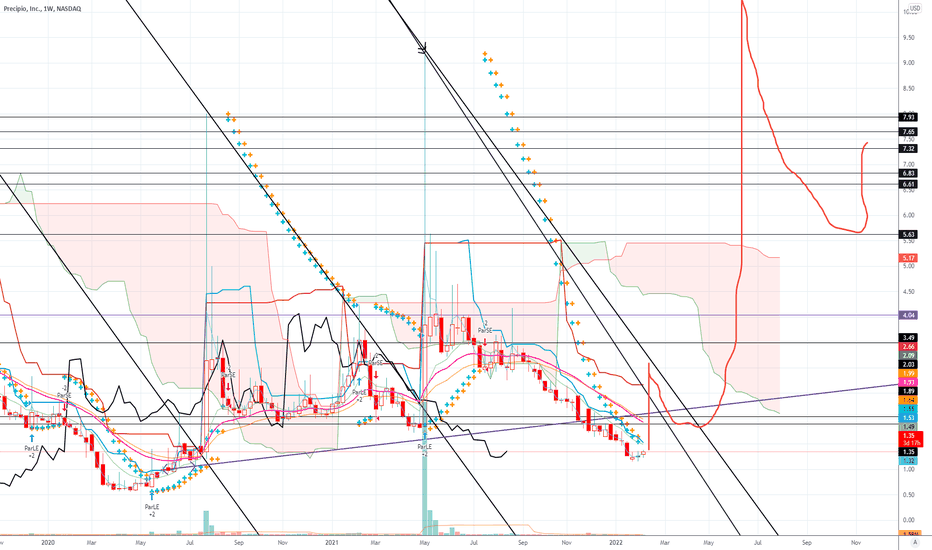
Task: Click the light blue 1.32 tag
Action: 909,461
